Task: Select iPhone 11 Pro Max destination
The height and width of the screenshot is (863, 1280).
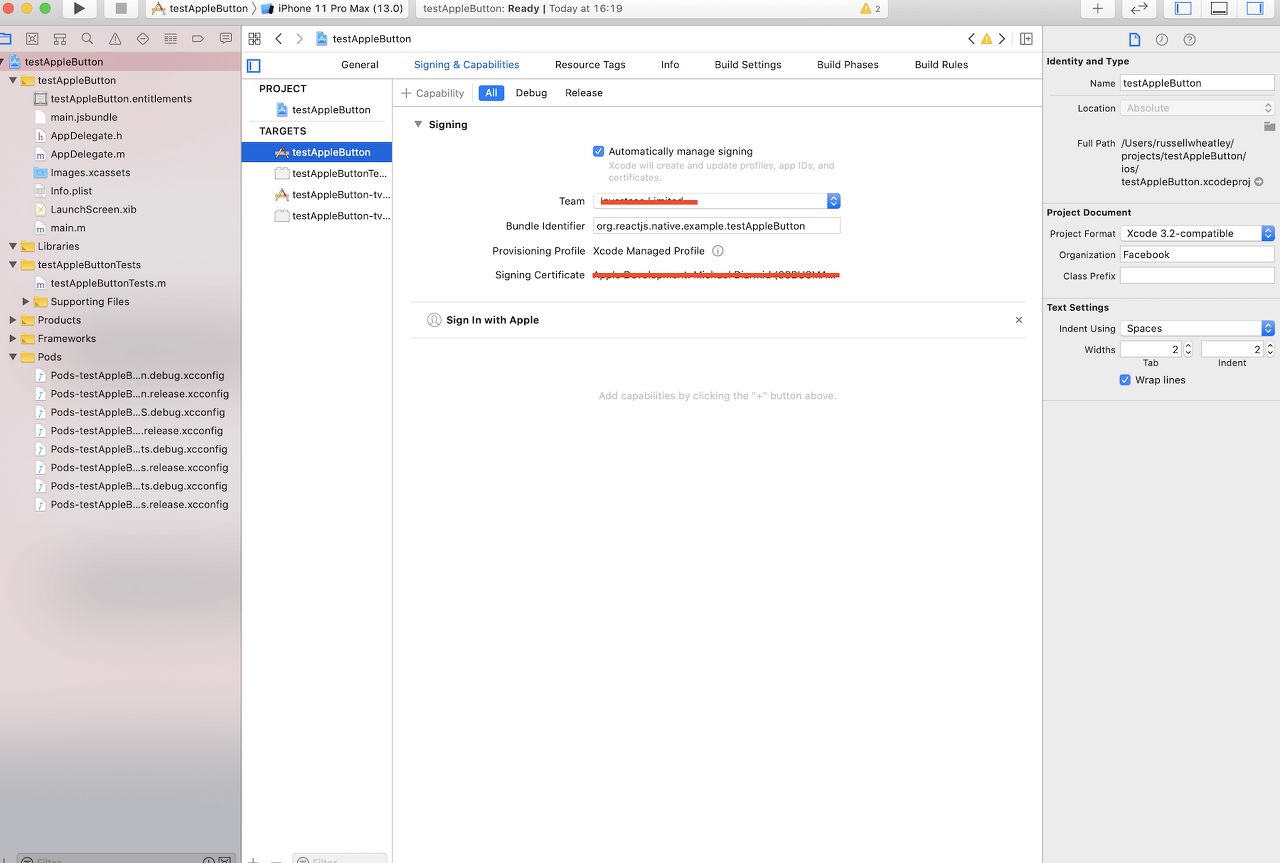Action: [x=331, y=9]
